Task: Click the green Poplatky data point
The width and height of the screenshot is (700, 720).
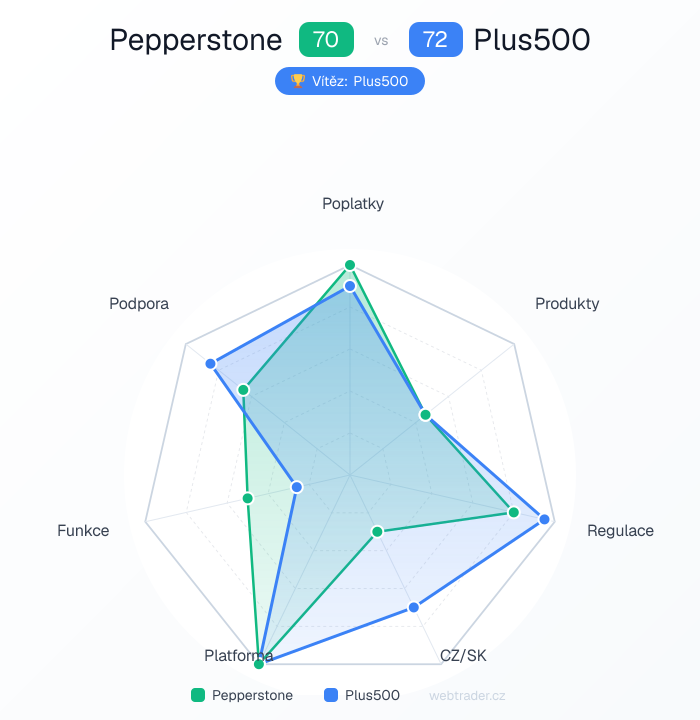Action: pos(350,265)
